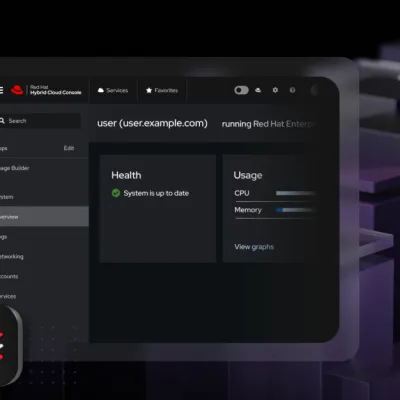Select the Overview sidebar item

[44, 217]
